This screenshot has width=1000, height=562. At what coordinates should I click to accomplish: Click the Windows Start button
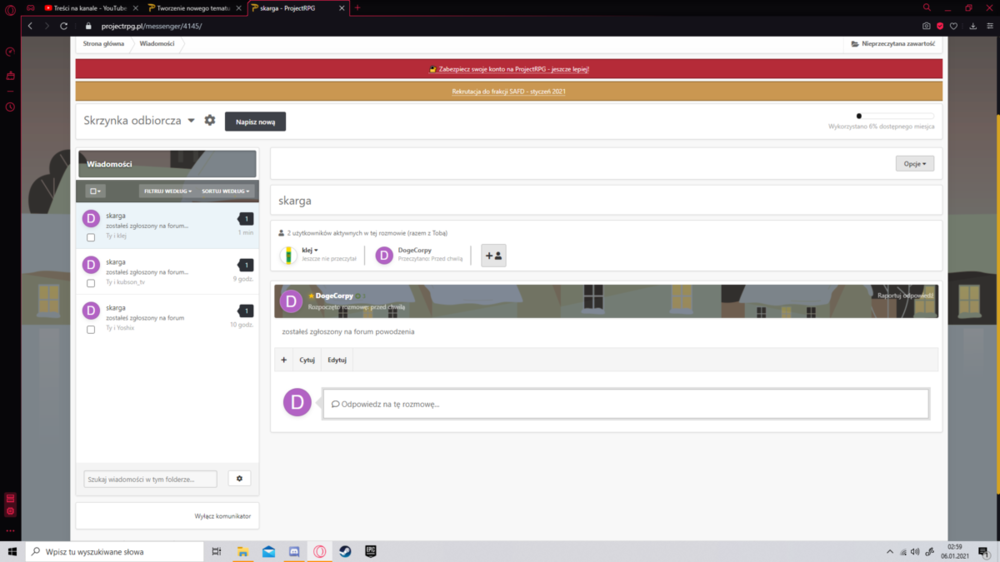click(x=12, y=551)
